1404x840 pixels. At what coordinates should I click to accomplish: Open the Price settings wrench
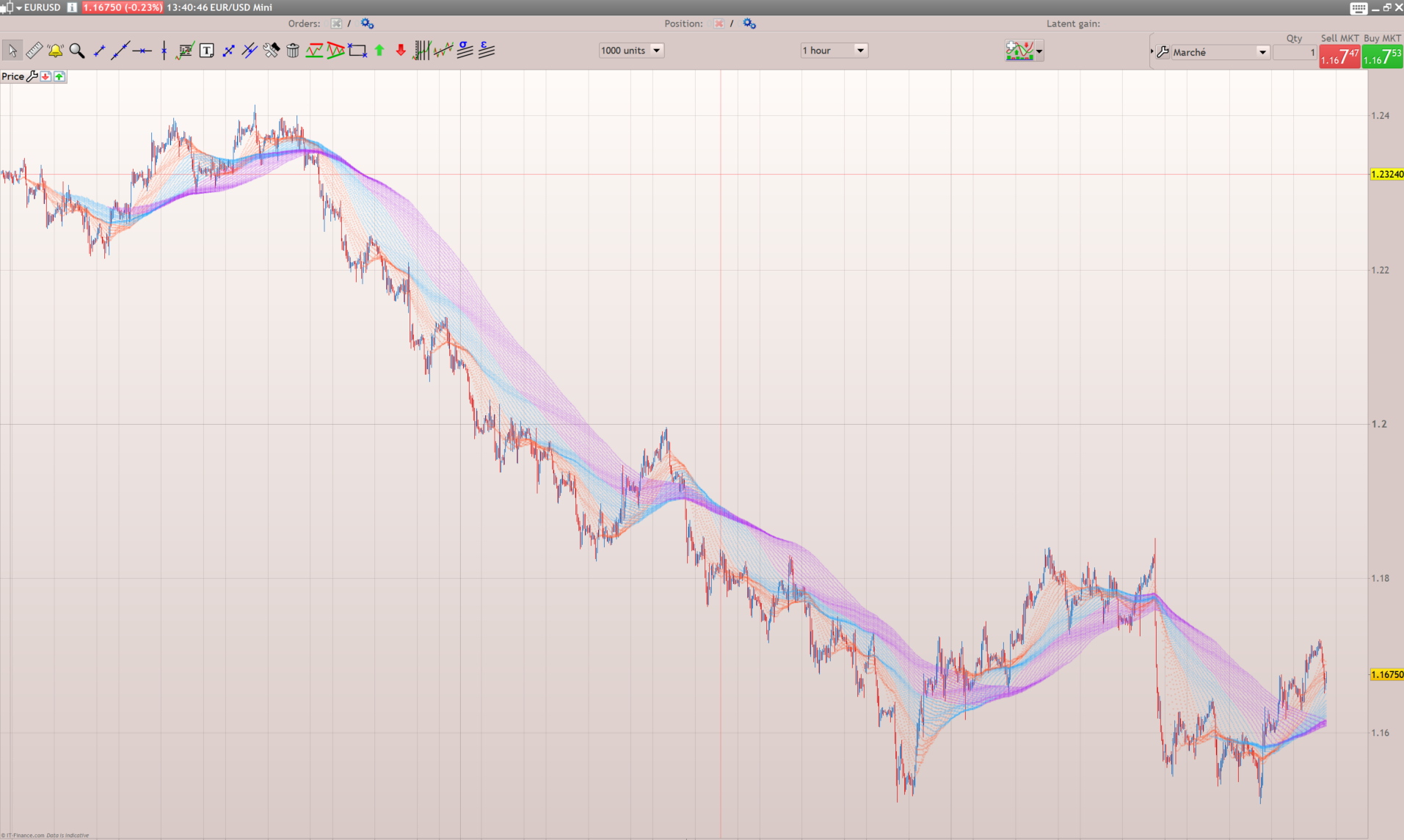coord(32,76)
